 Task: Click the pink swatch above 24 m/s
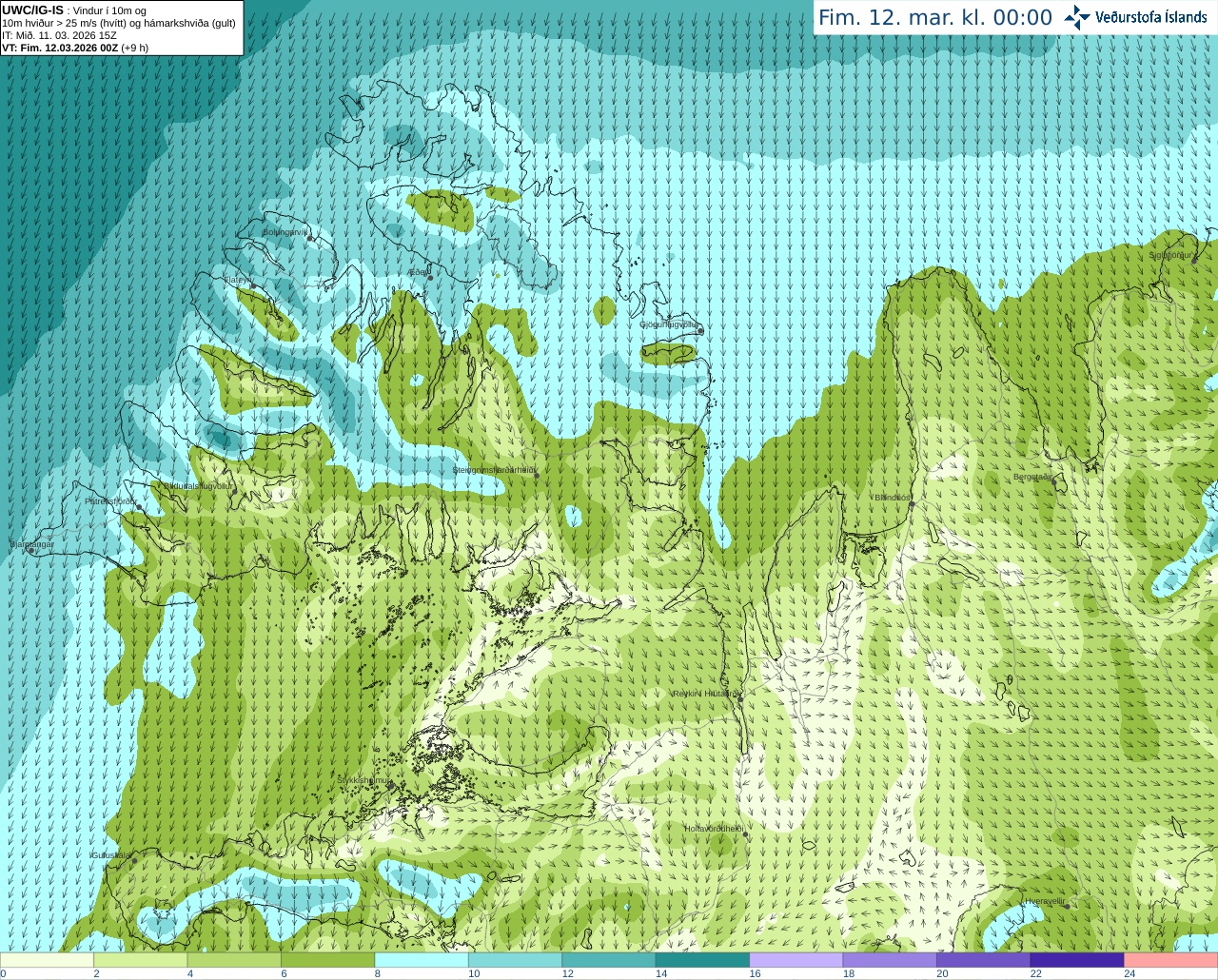coord(1171,960)
